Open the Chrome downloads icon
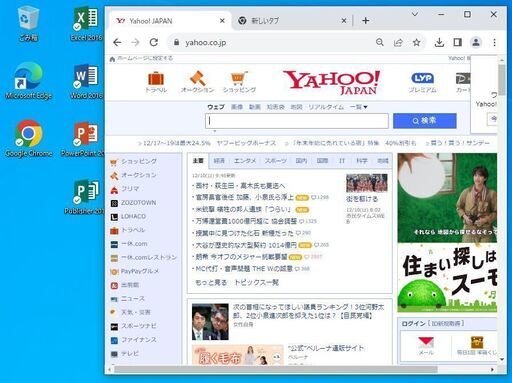This screenshot has width=512, height=383. pos(439,42)
